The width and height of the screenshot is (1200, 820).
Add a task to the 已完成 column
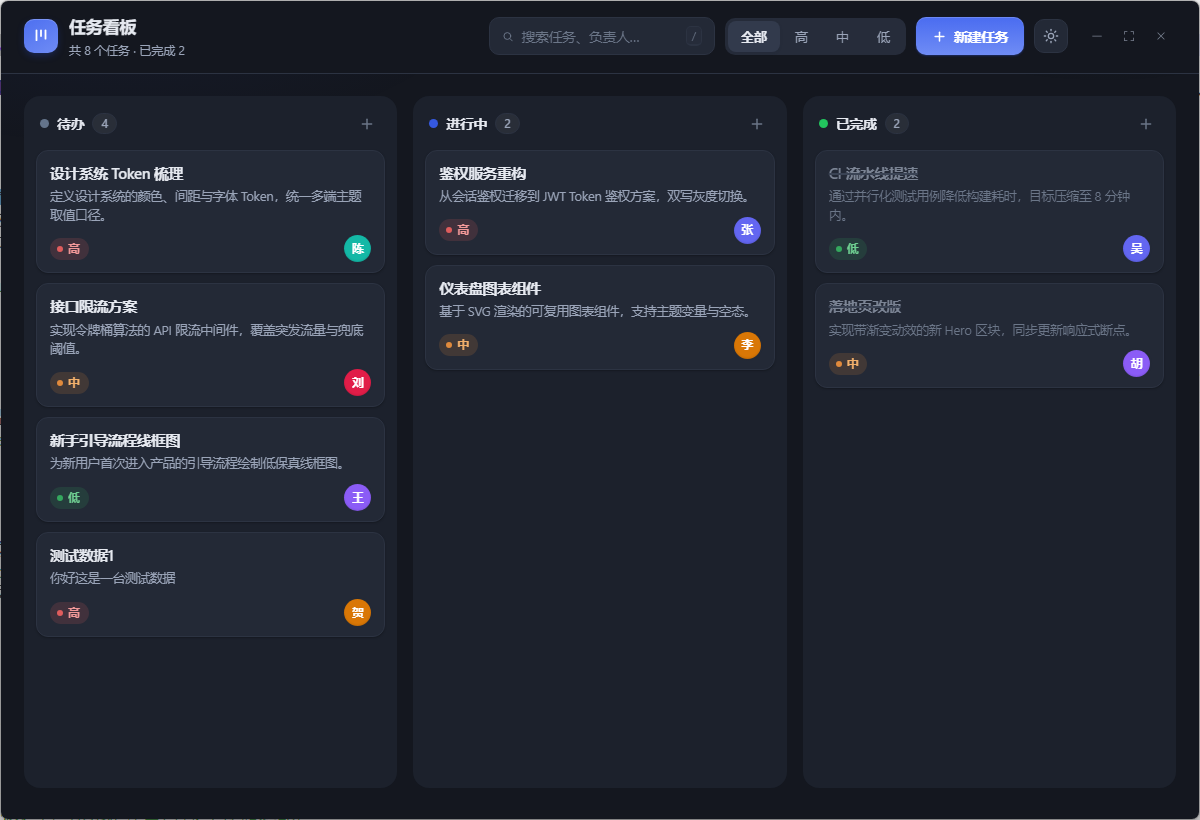(1146, 124)
